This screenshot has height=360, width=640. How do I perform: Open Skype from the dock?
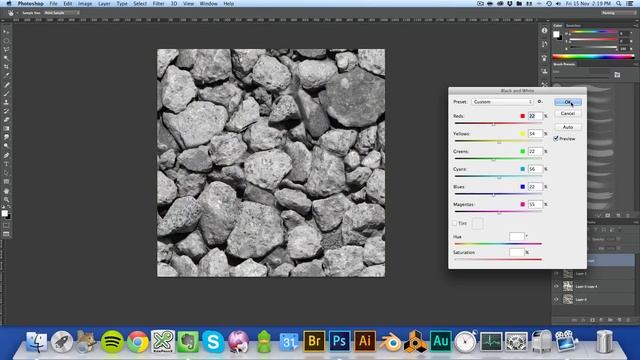[x=213, y=342]
